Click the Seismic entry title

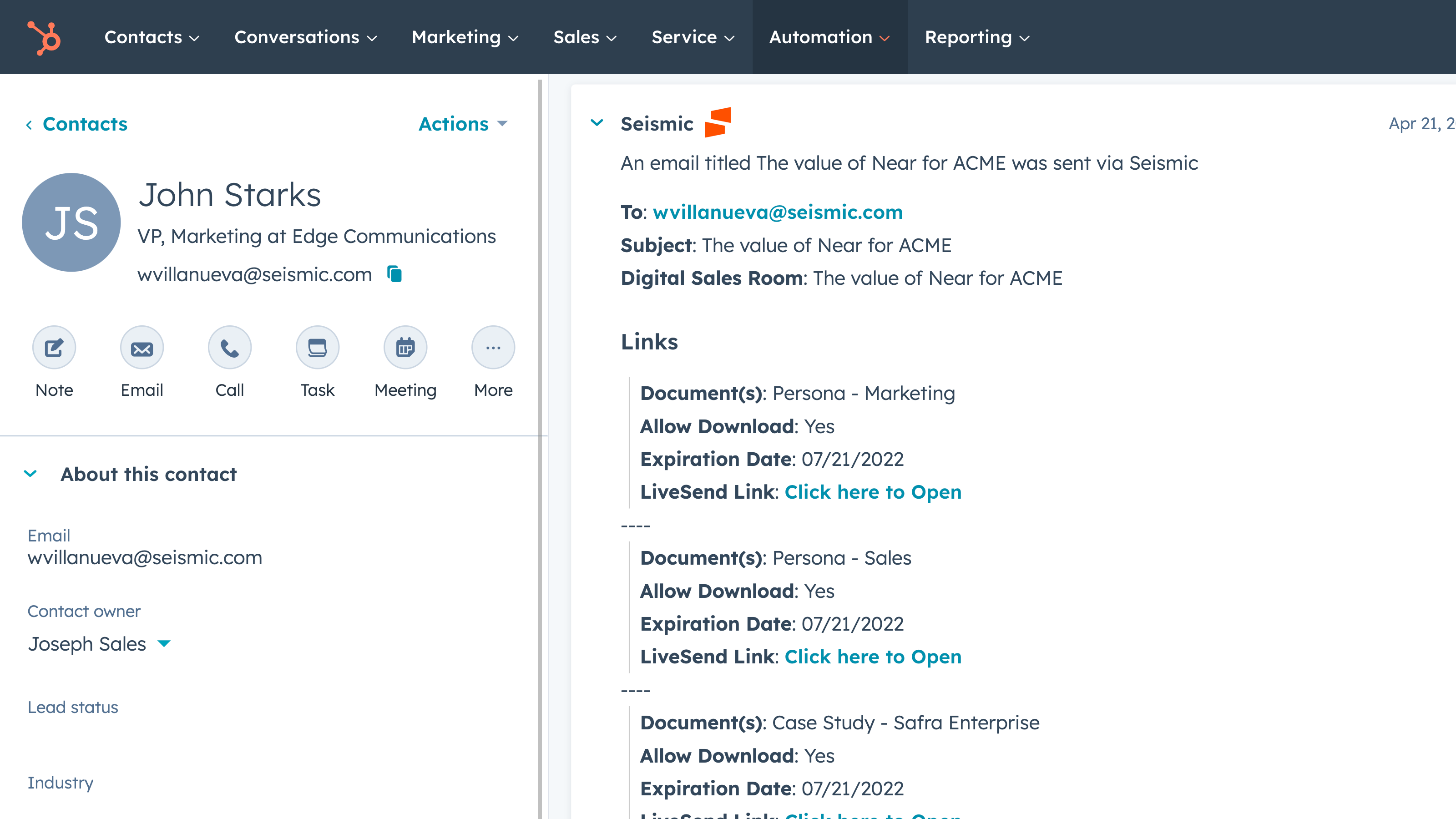(x=657, y=124)
